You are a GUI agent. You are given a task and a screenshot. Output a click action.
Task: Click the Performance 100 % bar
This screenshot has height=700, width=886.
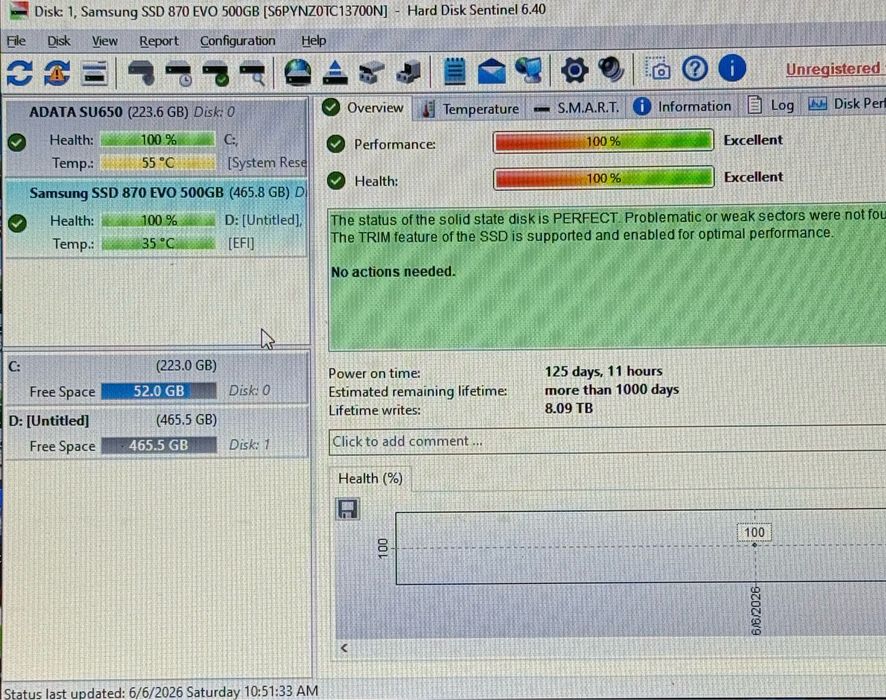(603, 141)
